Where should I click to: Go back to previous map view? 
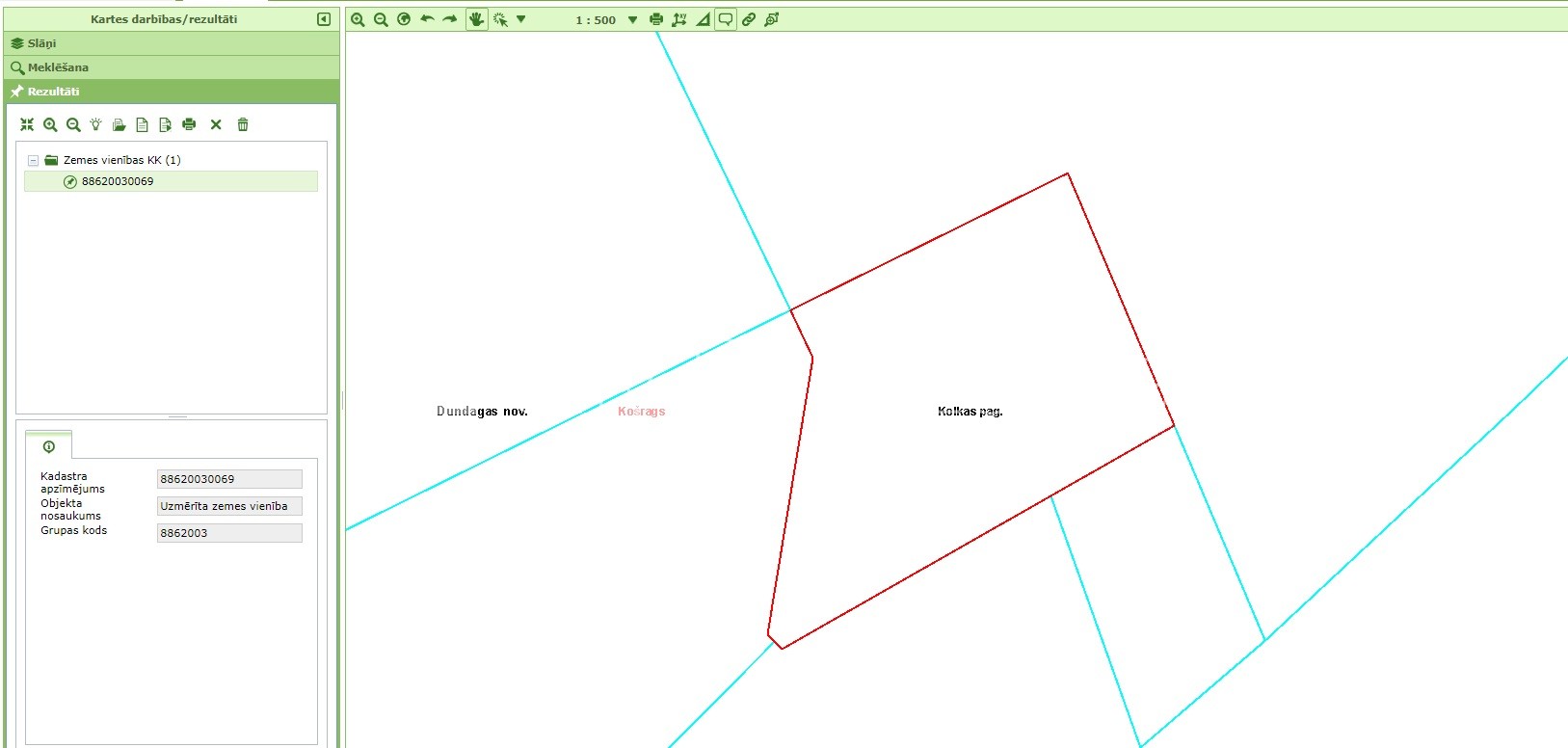point(427,19)
